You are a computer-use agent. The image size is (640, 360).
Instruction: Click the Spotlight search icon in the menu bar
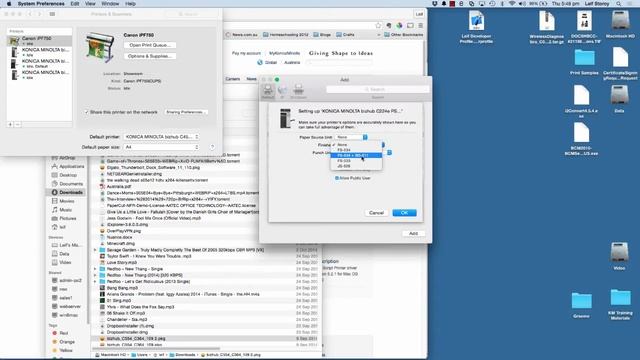click(x=619, y=4)
